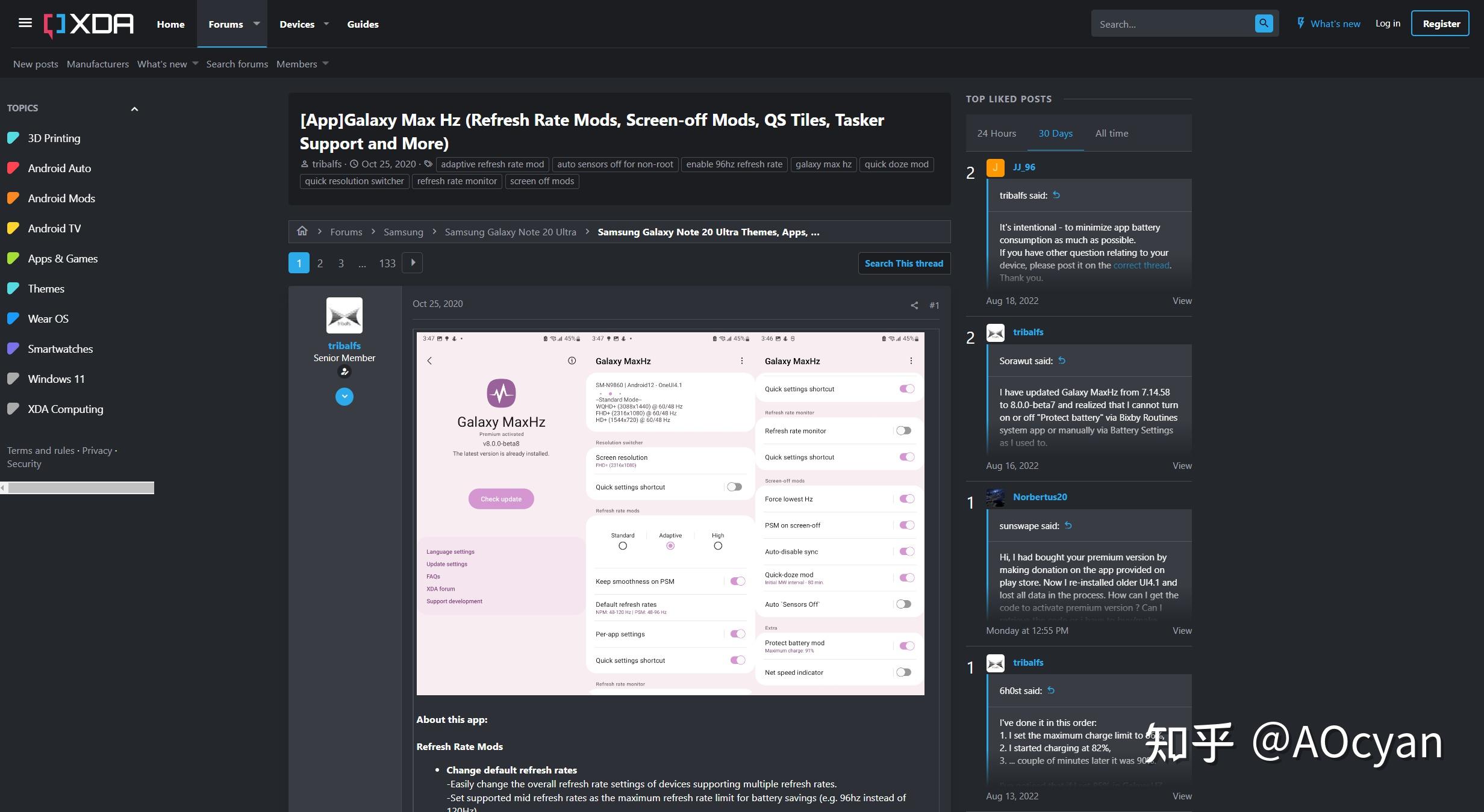Click tribalfs avatar in first post
The width and height of the screenshot is (1484, 812).
[344, 315]
